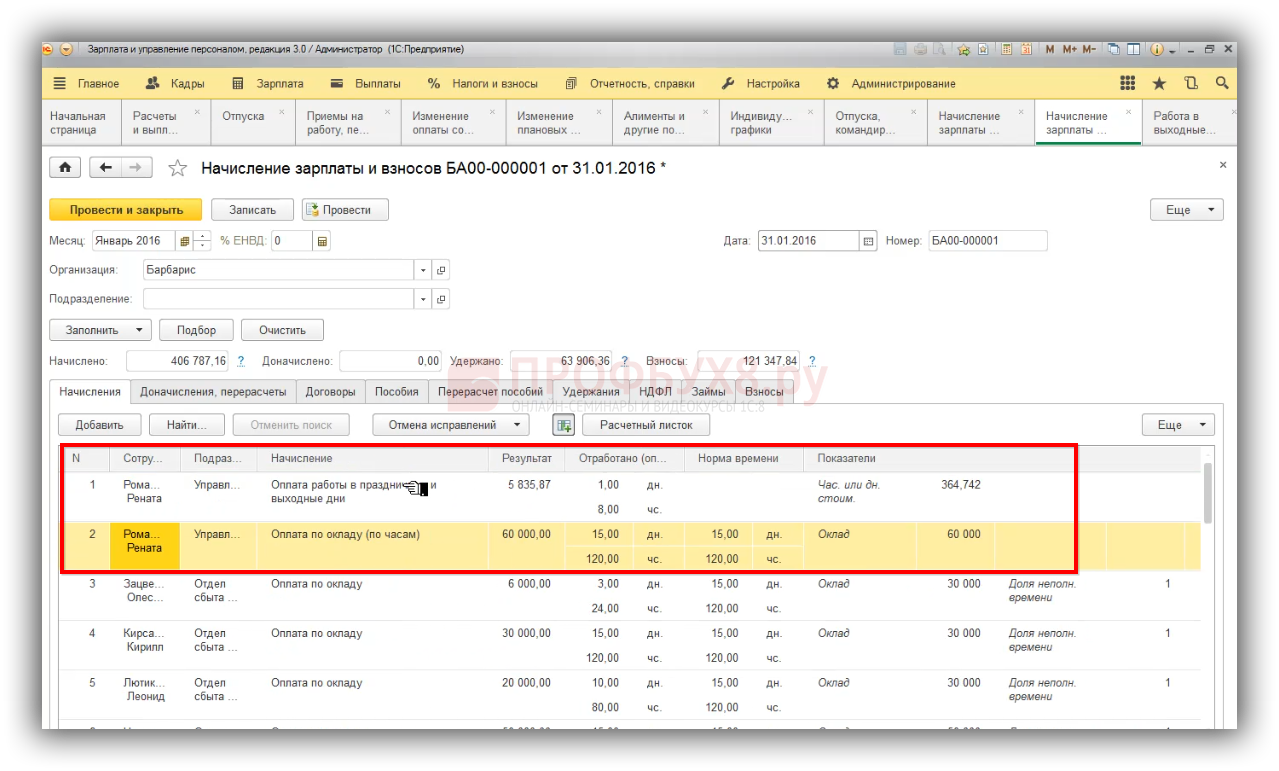Image resolution: width=1279 pixels, height=771 pixels.
Task: Click the help link next to Начислено
Action: tap(241, 361)
